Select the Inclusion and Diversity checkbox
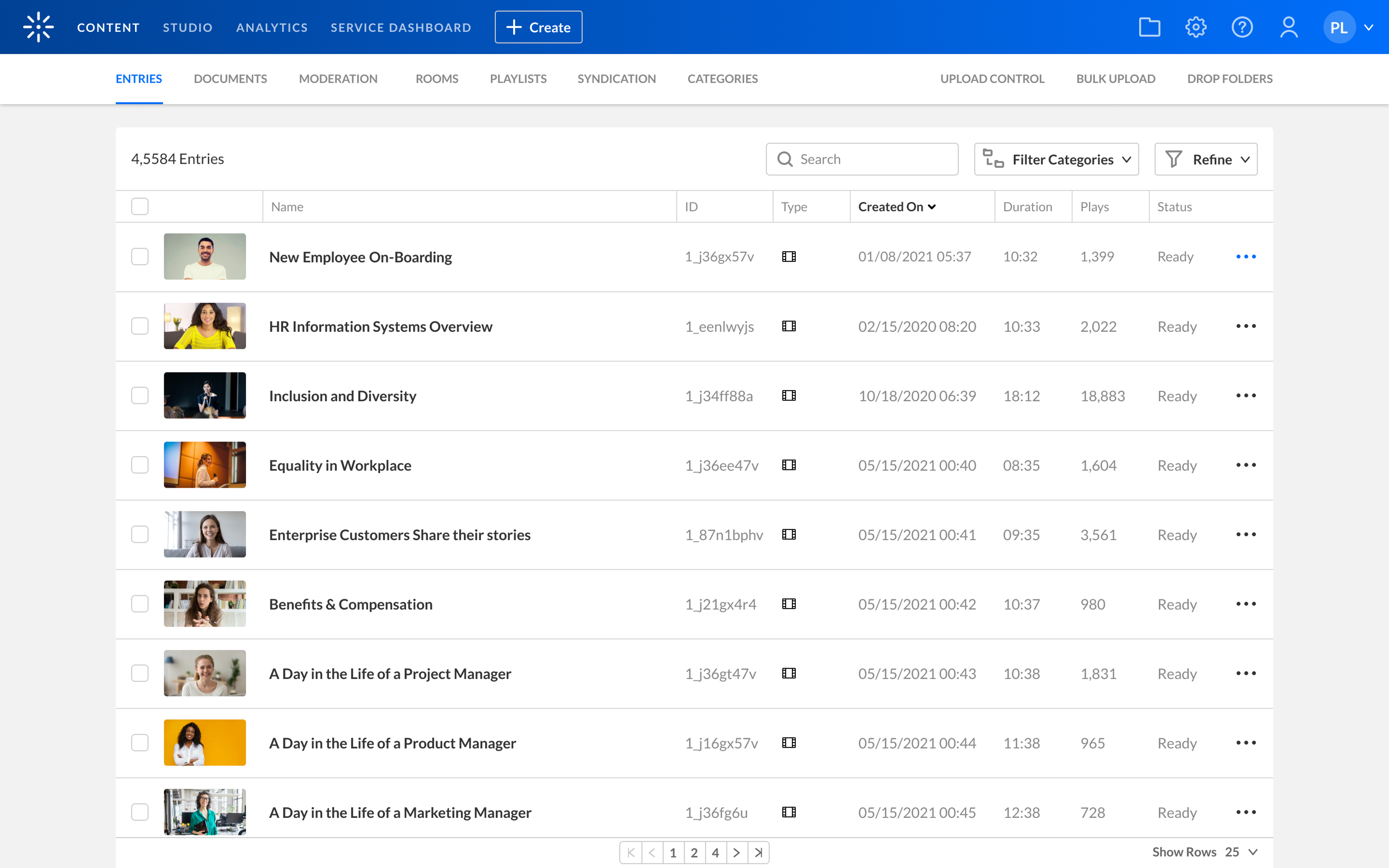Image resolution: width=1389 pixels, height=868 pixels. (140, 396)
